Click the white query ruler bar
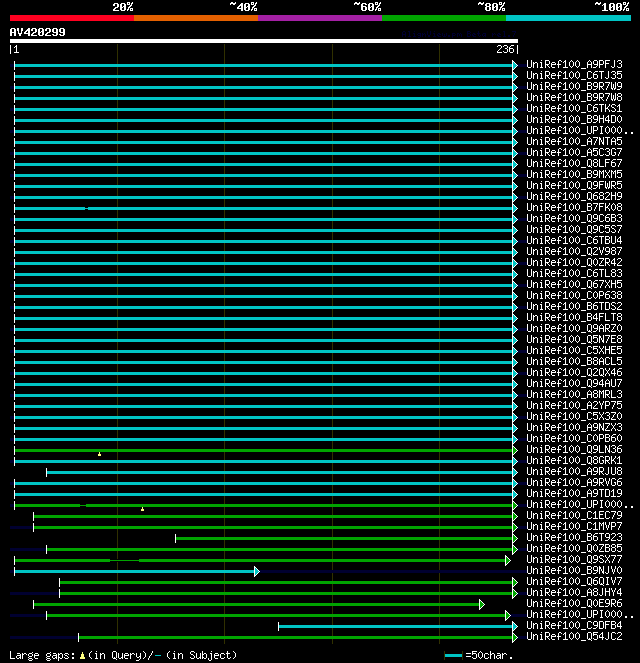This screenshot has height=663, width=640. tap(263, 41)
